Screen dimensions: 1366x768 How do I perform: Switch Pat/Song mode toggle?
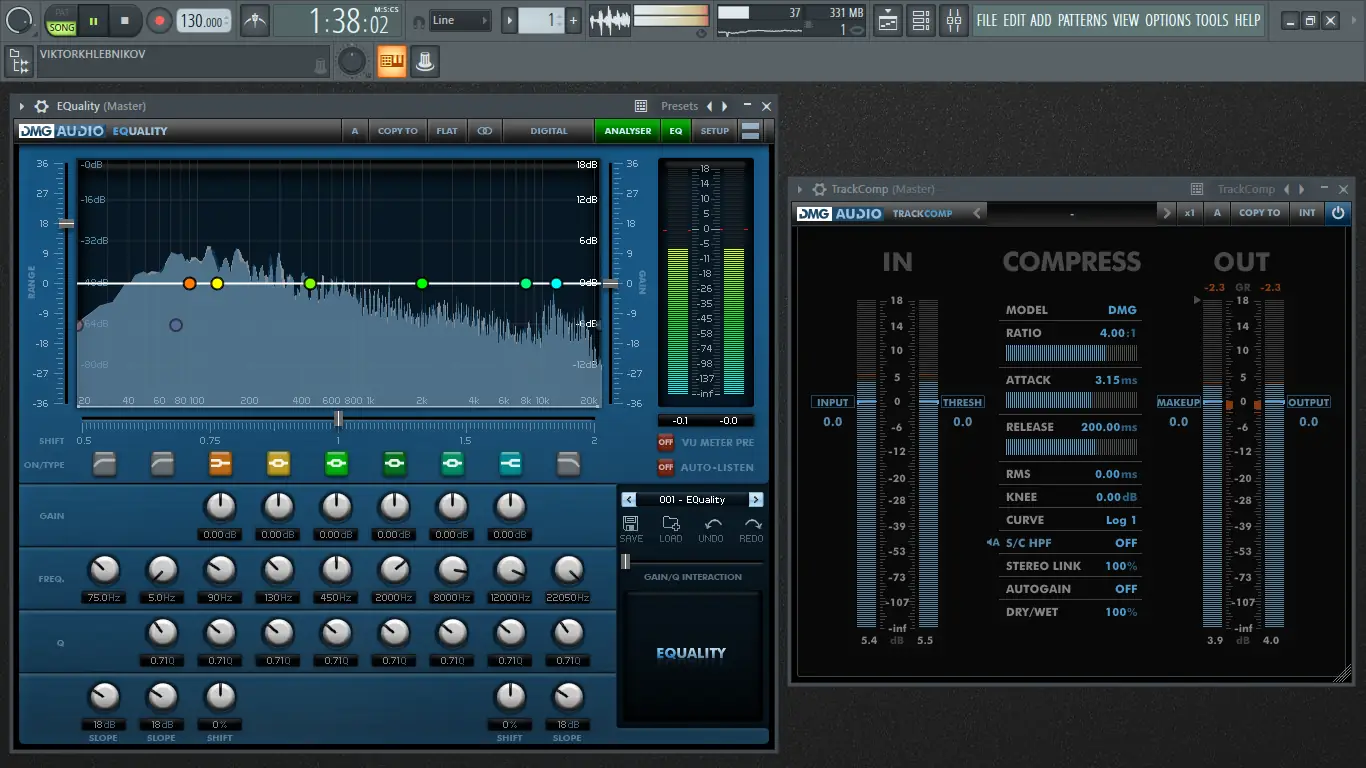pyautogui.click(x=61, y=22)
